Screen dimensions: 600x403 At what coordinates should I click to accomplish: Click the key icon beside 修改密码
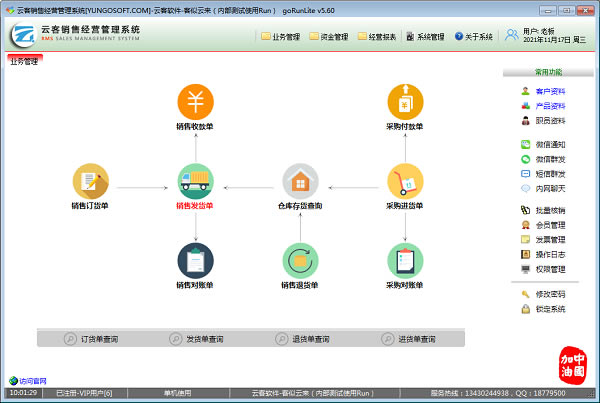coord(526,294)
